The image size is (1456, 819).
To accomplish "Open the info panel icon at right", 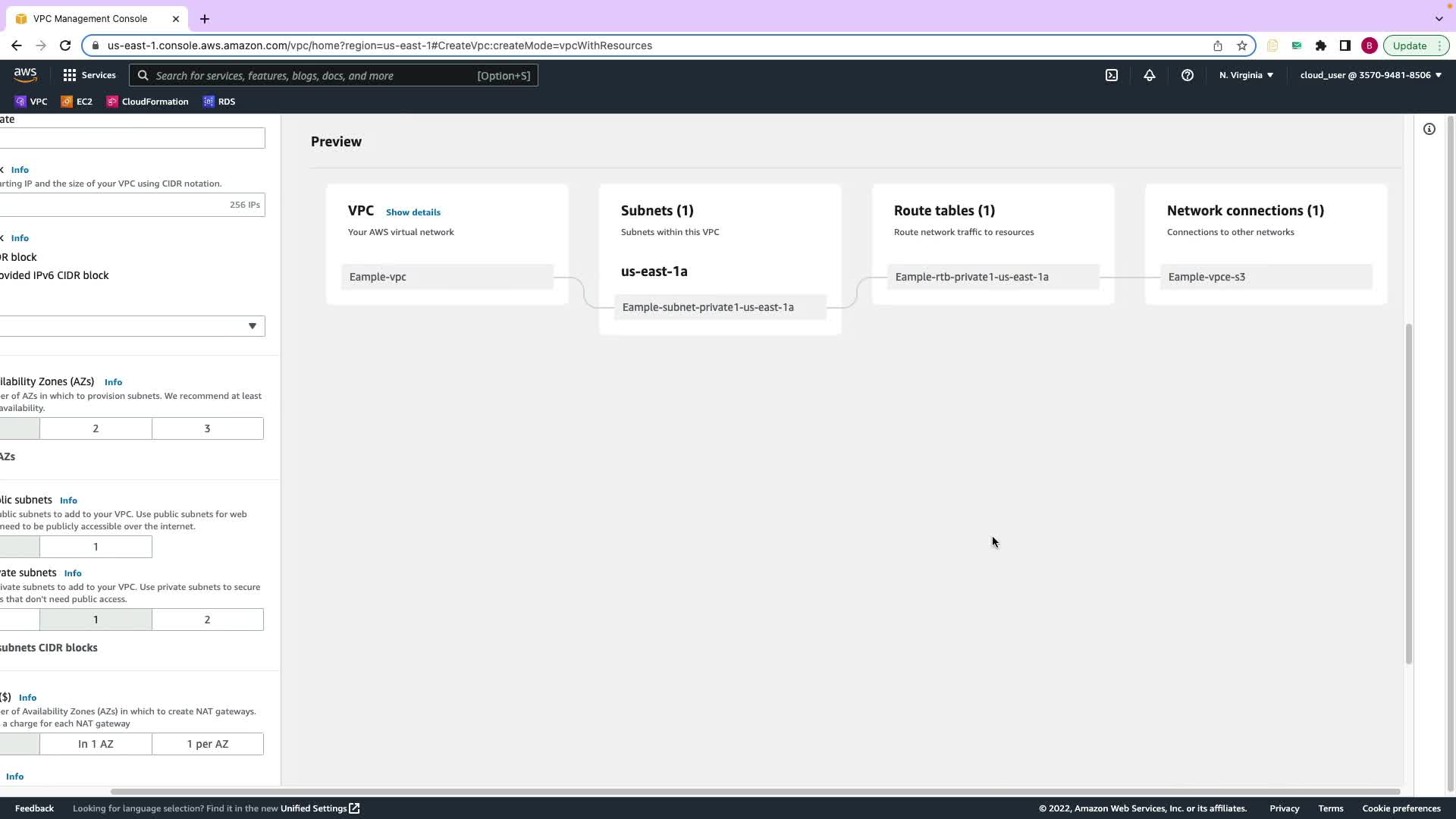I will (1429, 129).
